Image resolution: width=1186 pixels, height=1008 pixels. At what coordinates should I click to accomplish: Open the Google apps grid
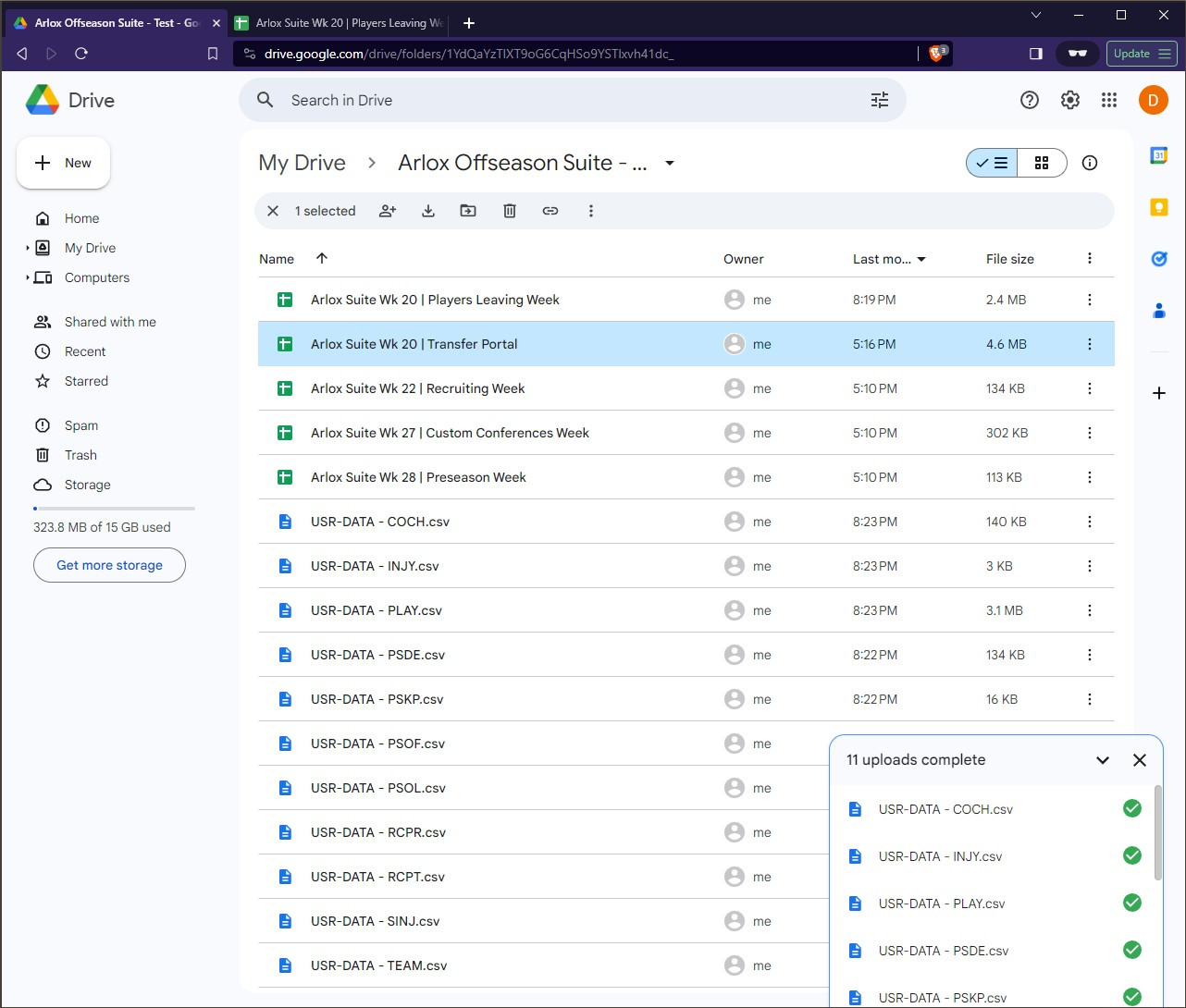[1109, 100]
